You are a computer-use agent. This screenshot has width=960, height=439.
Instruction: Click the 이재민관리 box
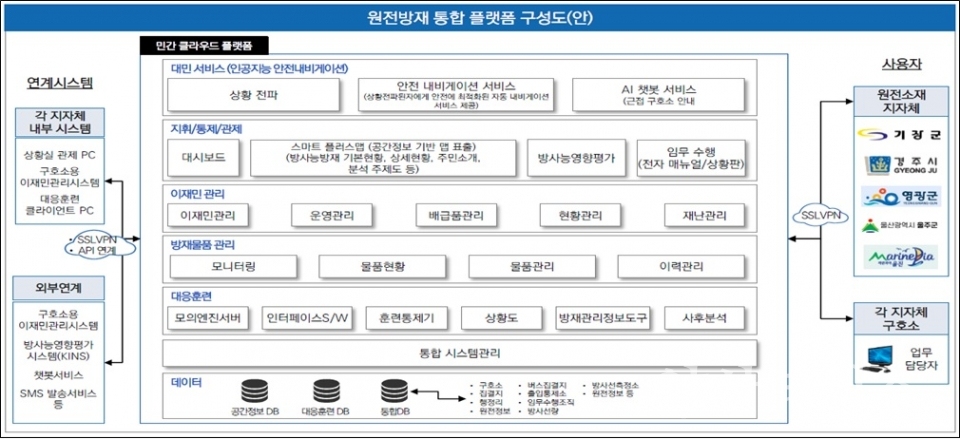click(x=208, y=216)
